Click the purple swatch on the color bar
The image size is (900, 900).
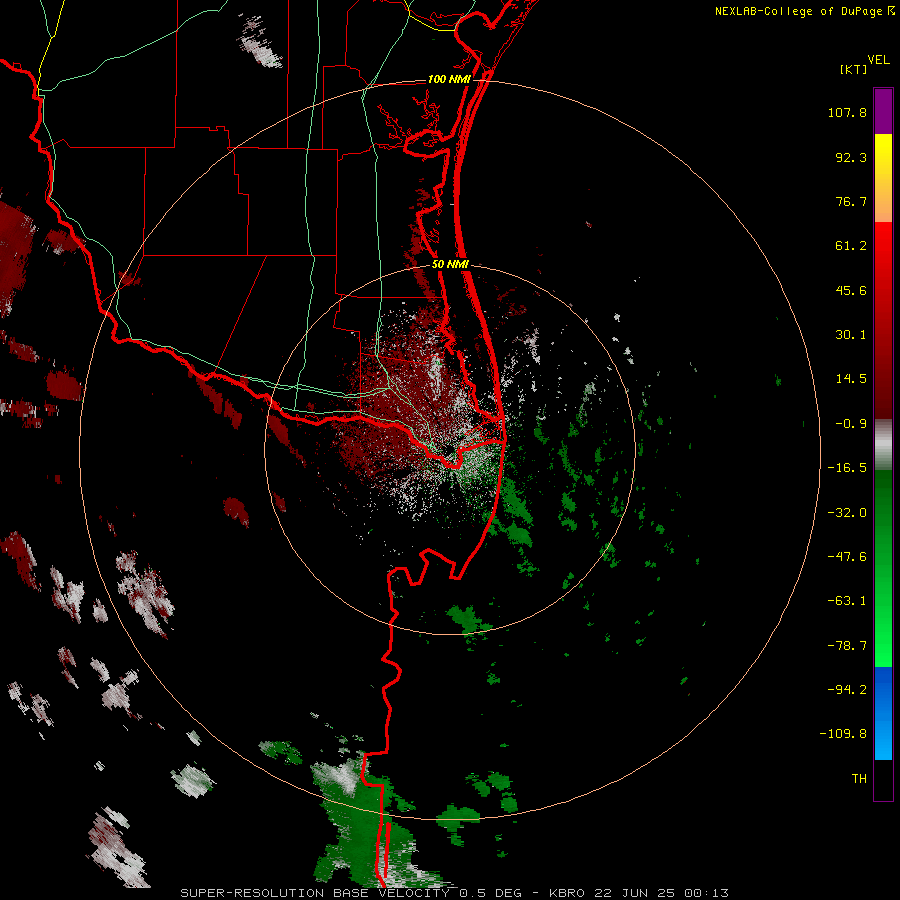tap(883, 111)
